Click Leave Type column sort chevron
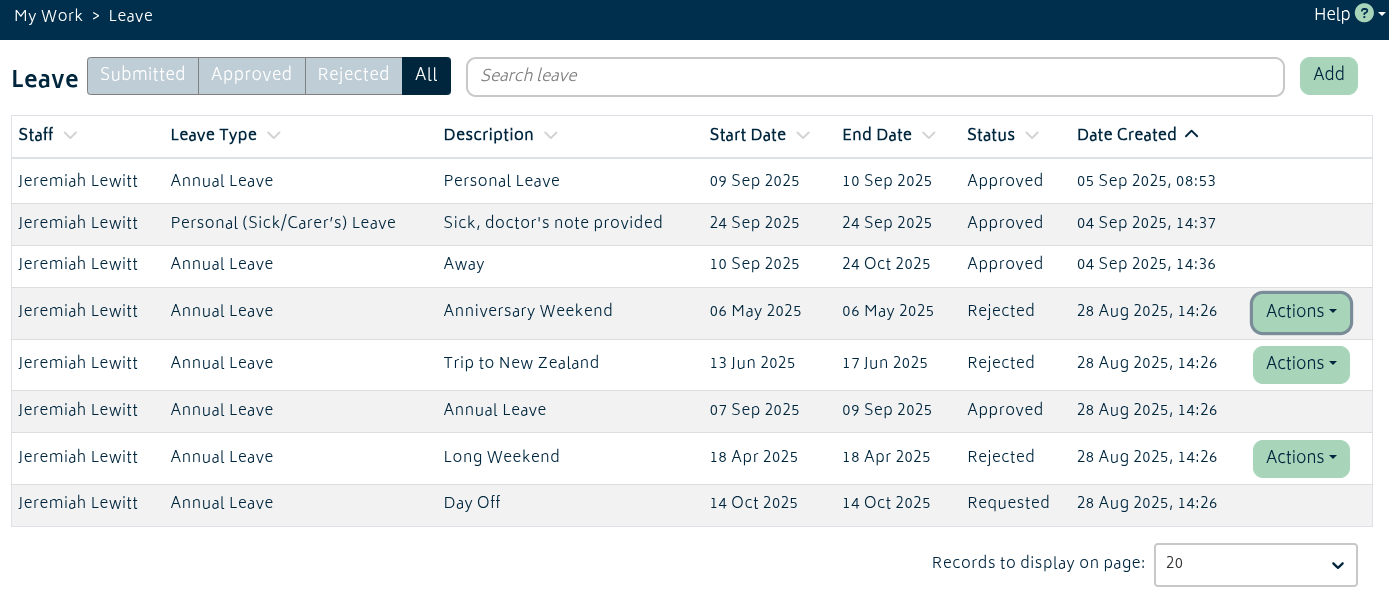The image size is (1389, 591). (x=273, y=135)
